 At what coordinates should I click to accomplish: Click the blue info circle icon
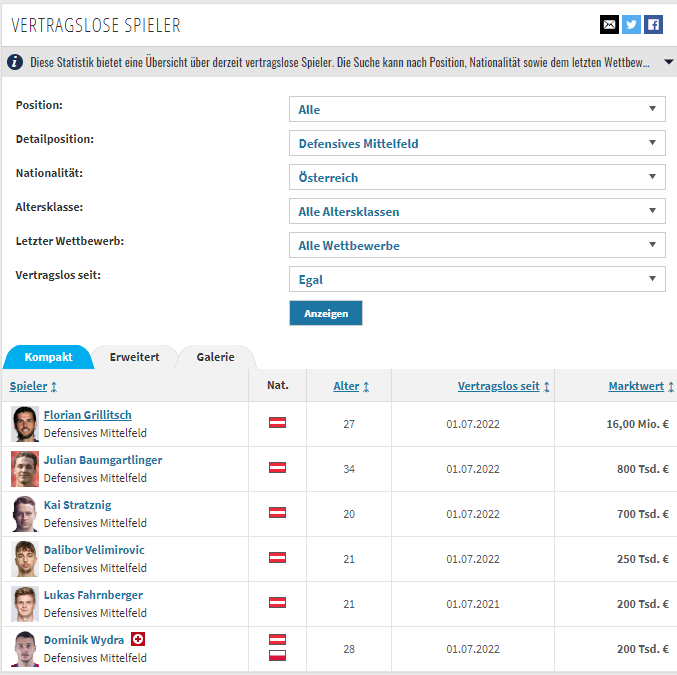pos(15,62)
